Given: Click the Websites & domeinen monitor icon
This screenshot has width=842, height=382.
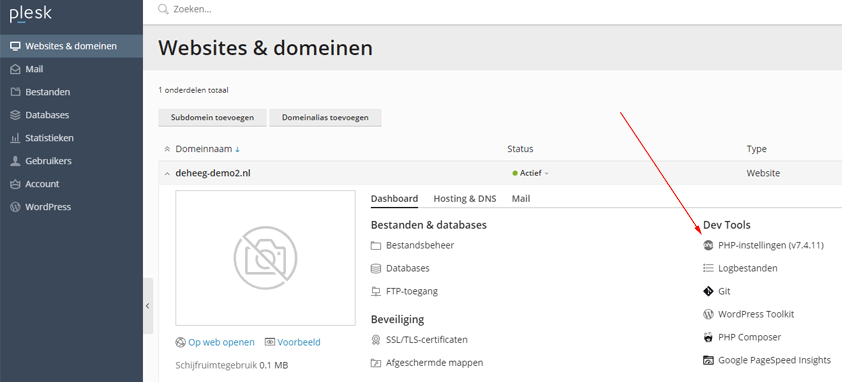Looking at the screenshot, I should [16, 46].
